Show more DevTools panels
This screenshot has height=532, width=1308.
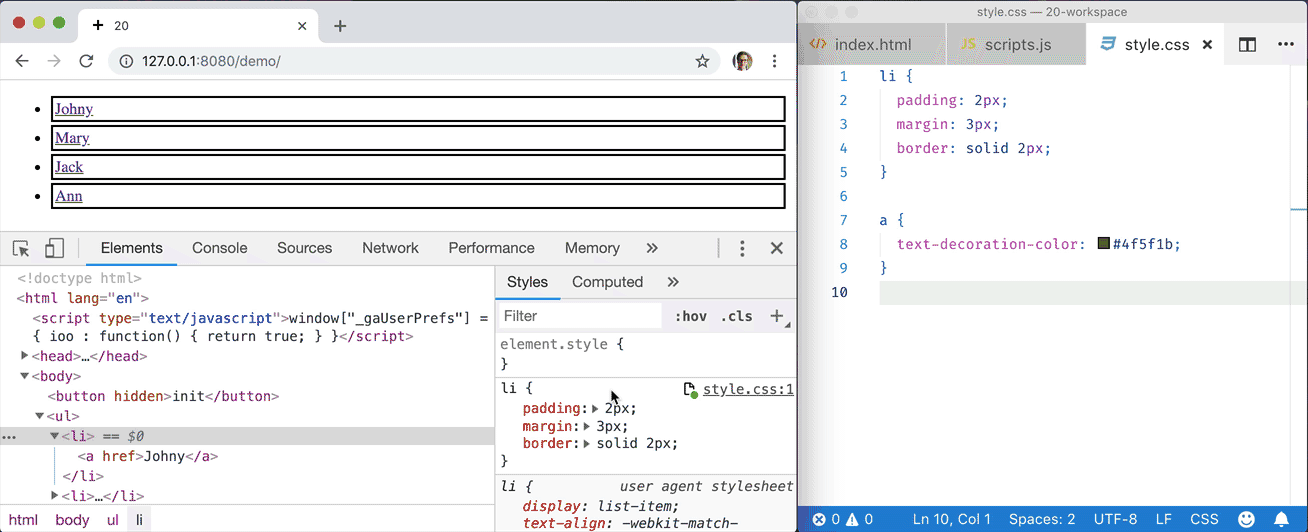pos(652,248)
